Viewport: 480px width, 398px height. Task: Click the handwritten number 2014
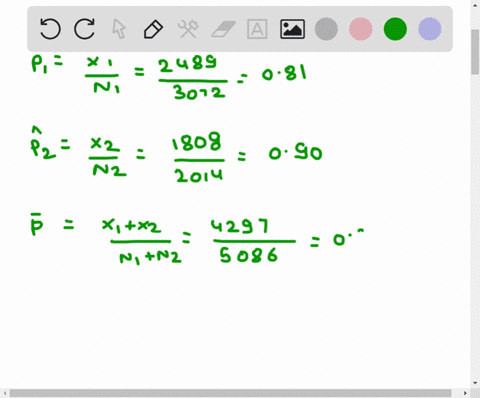[199, 176]
